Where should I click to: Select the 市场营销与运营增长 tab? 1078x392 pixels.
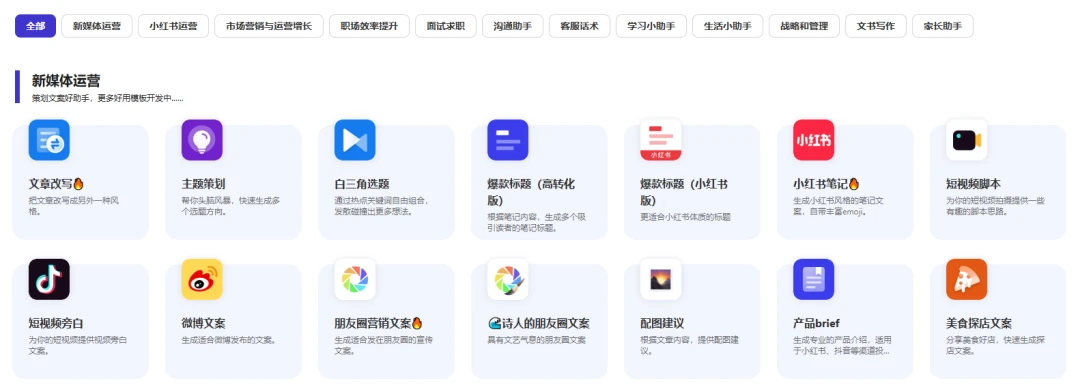[269, 26]
